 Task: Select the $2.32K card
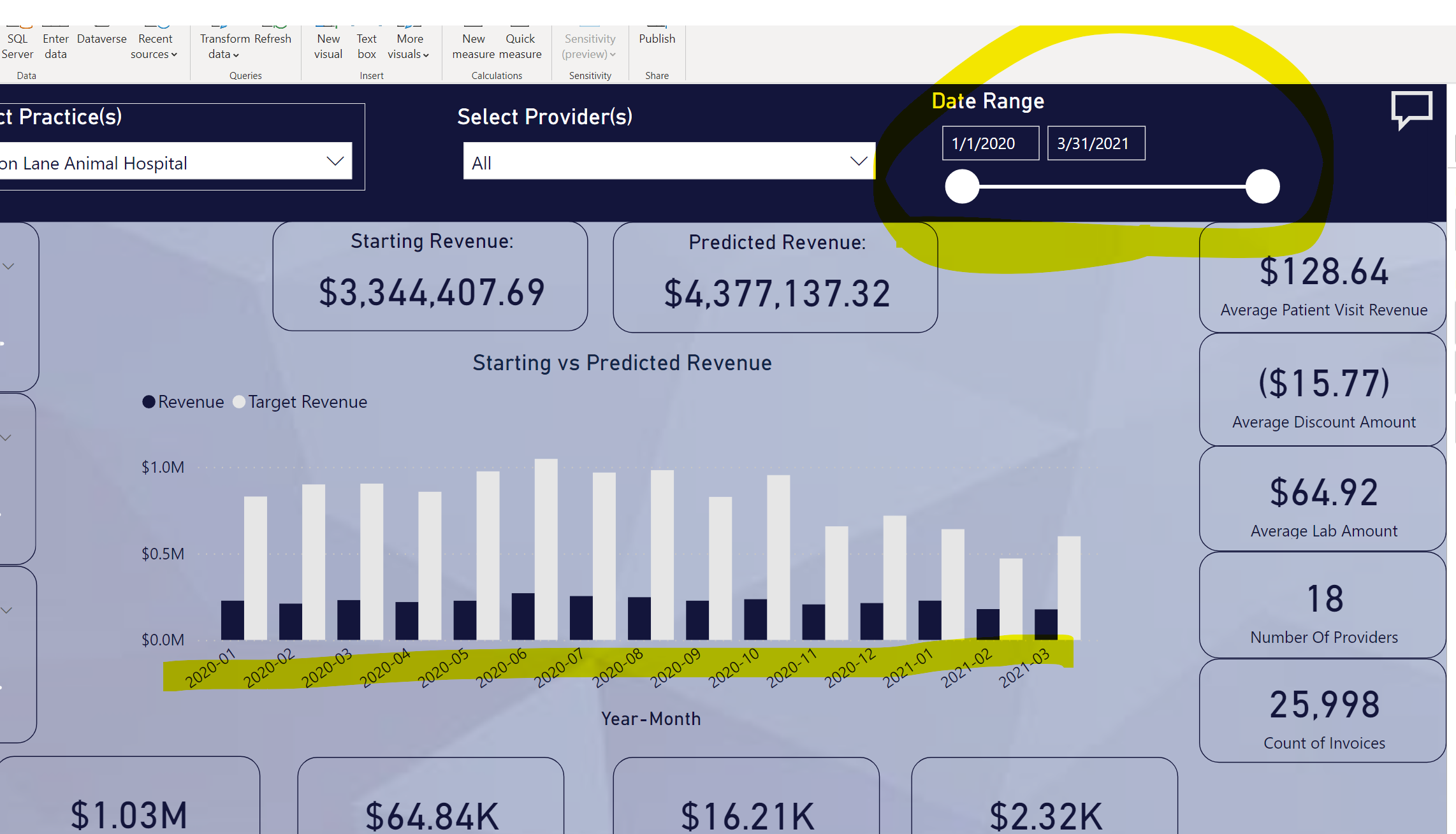click(x=1045, y=795)
